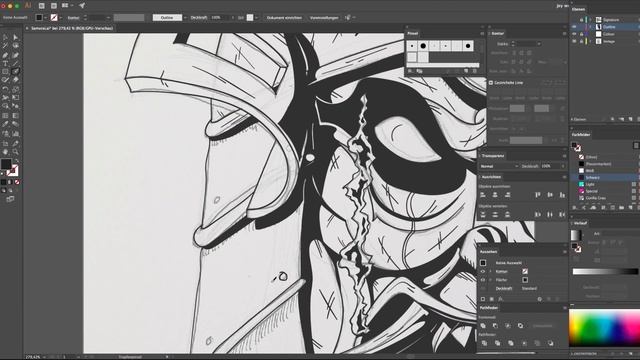
Task: Open the Outline brush definition dropdown
Action: [x=185, y=18]
